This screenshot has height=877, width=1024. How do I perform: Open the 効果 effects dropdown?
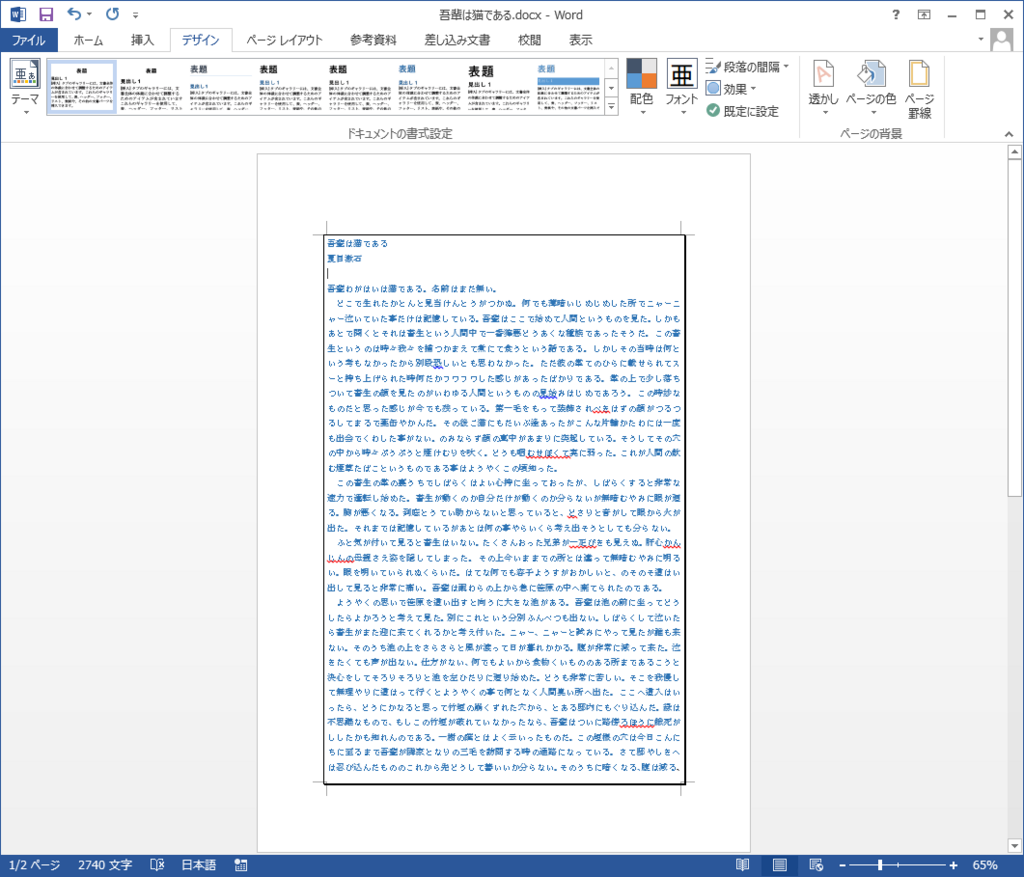(x=731, y=88)
